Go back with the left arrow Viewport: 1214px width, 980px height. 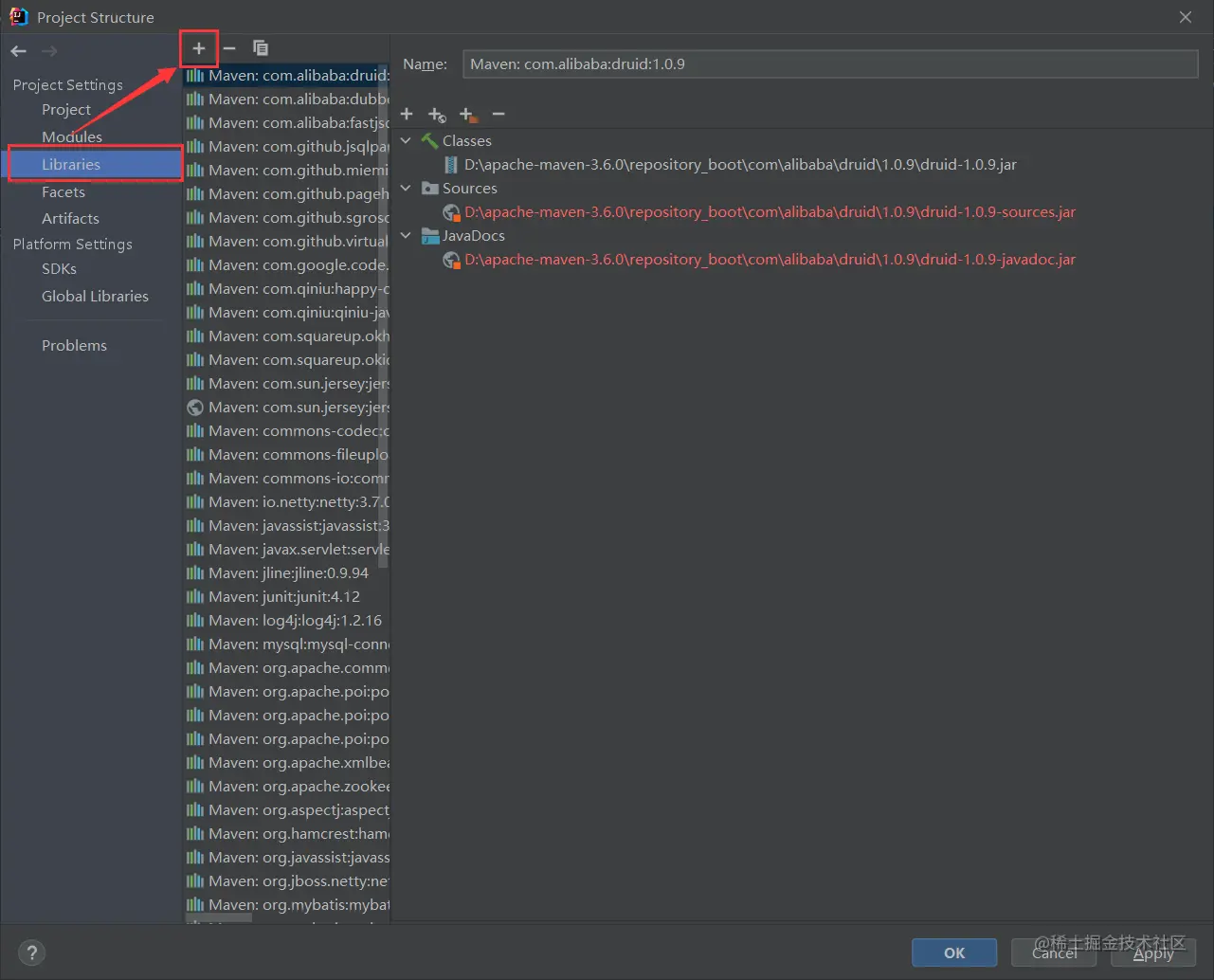pyautogui.click(x=19, y=51)
